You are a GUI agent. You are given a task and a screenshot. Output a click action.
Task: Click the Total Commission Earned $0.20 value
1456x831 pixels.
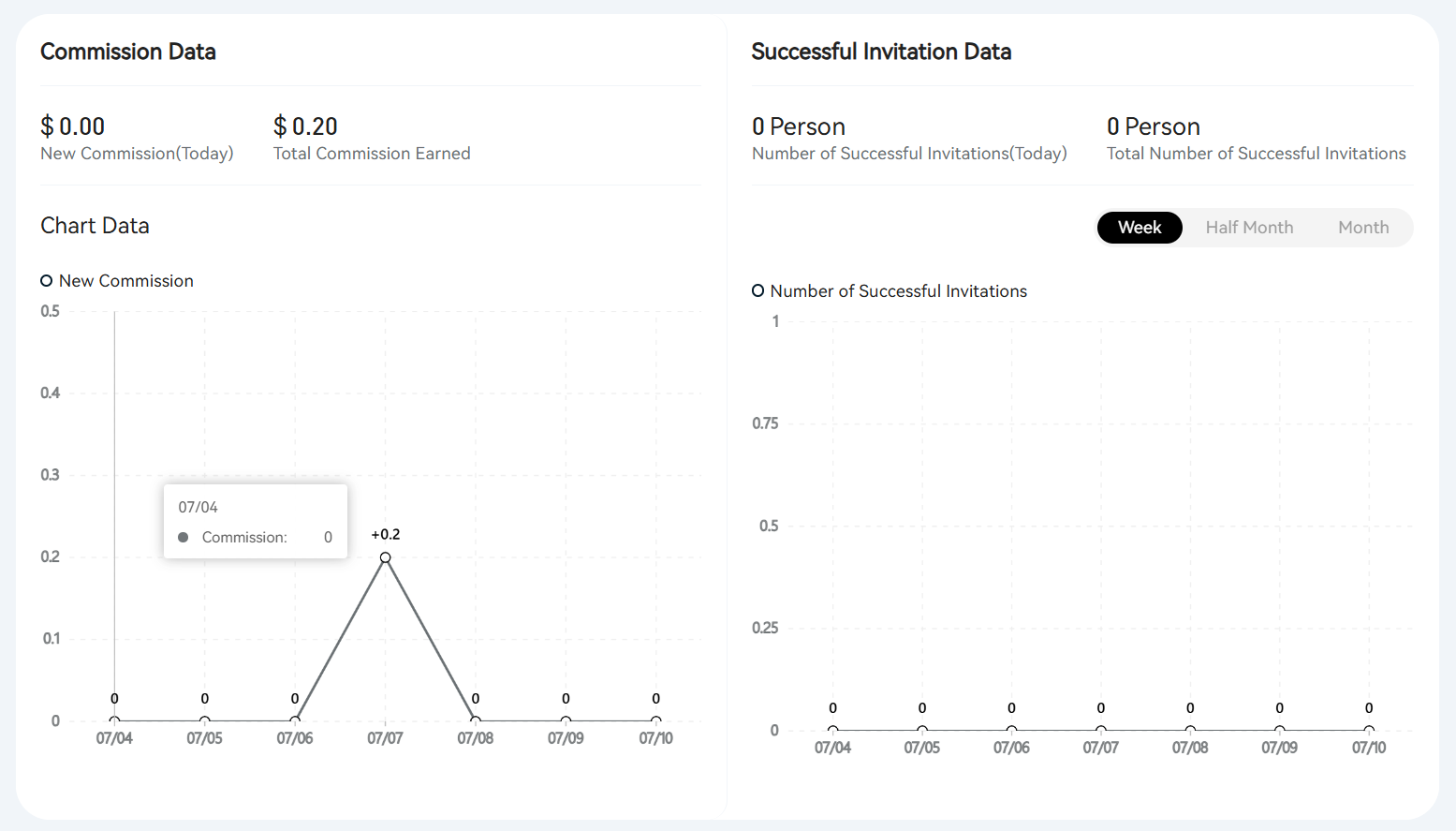[305, 126]
